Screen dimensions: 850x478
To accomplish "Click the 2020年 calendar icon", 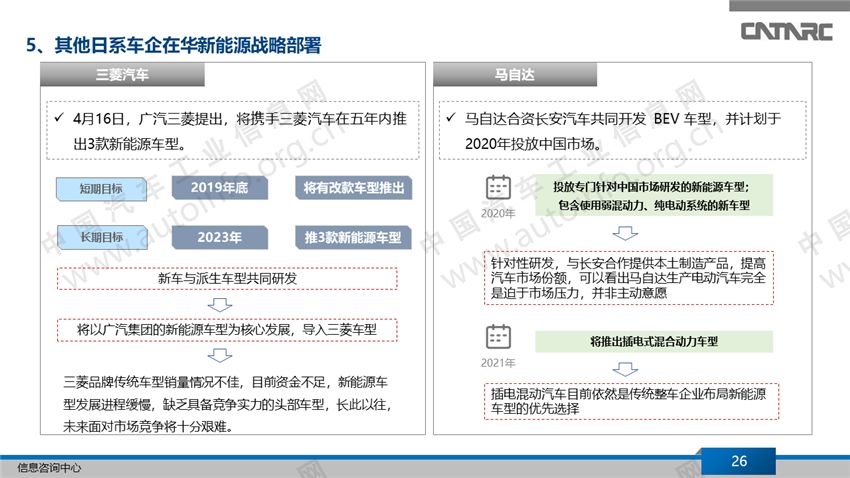I will click(498, 188).
